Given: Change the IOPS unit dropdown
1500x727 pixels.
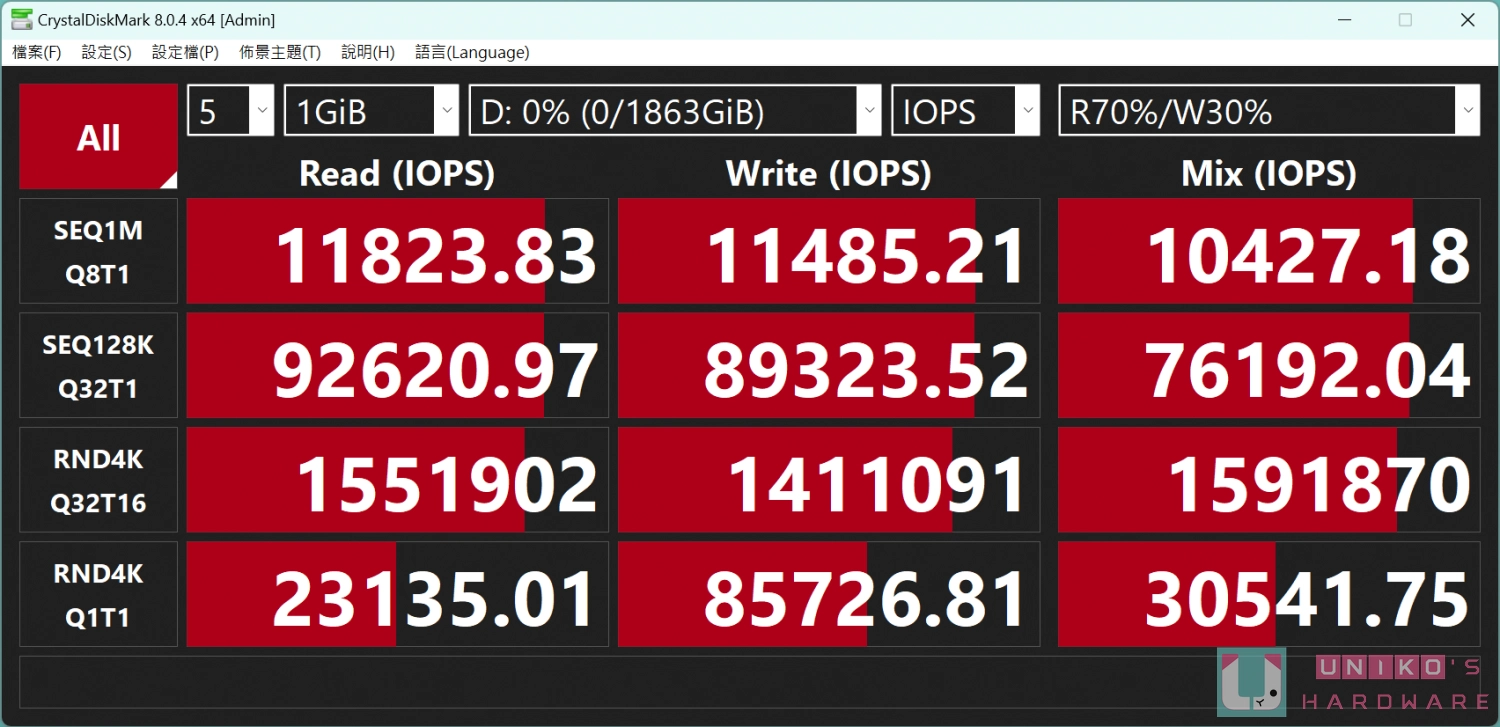Looking at the screenshot, I should [966, 110].
